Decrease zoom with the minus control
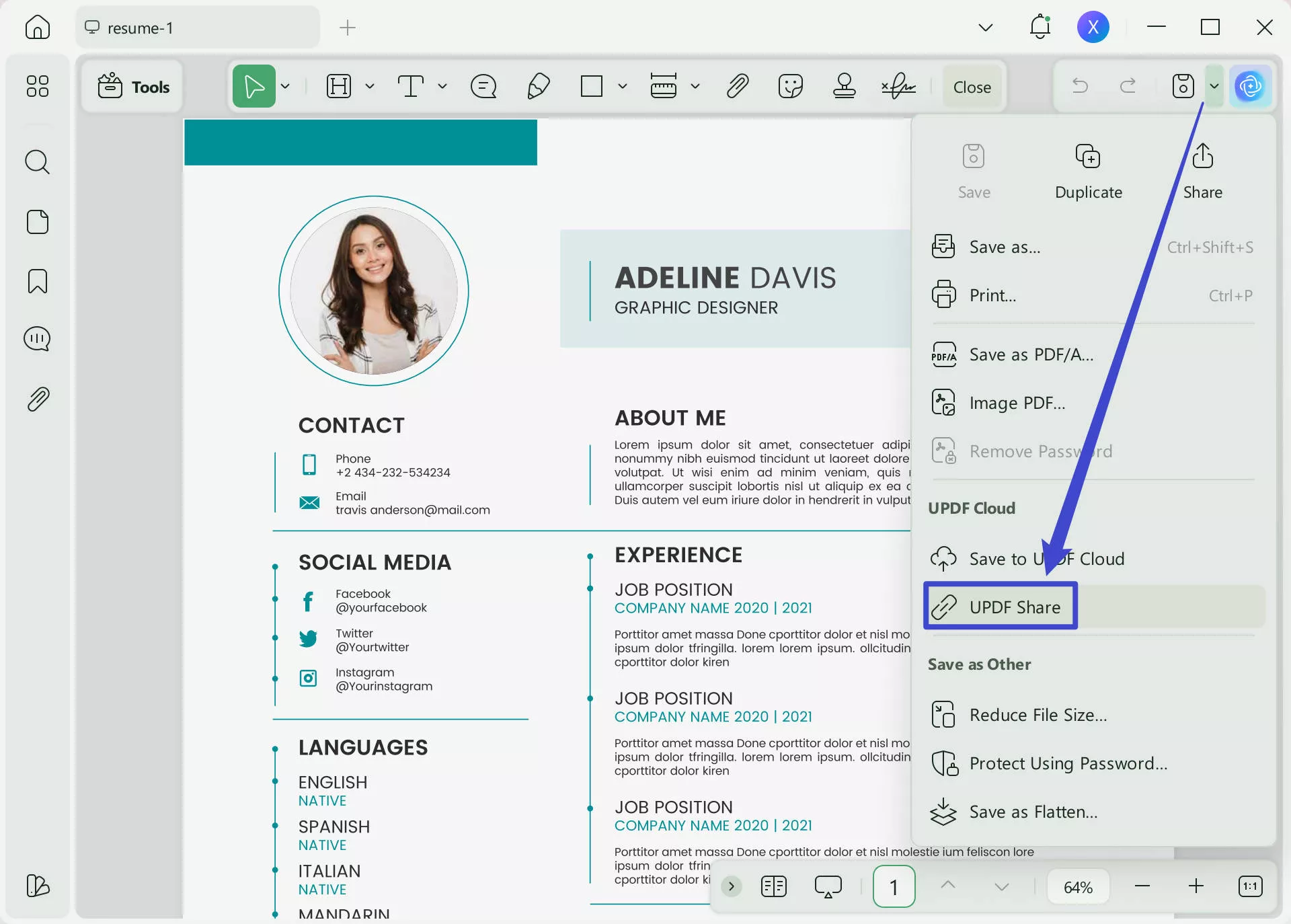The image size is (1291, 924). 1143,886
